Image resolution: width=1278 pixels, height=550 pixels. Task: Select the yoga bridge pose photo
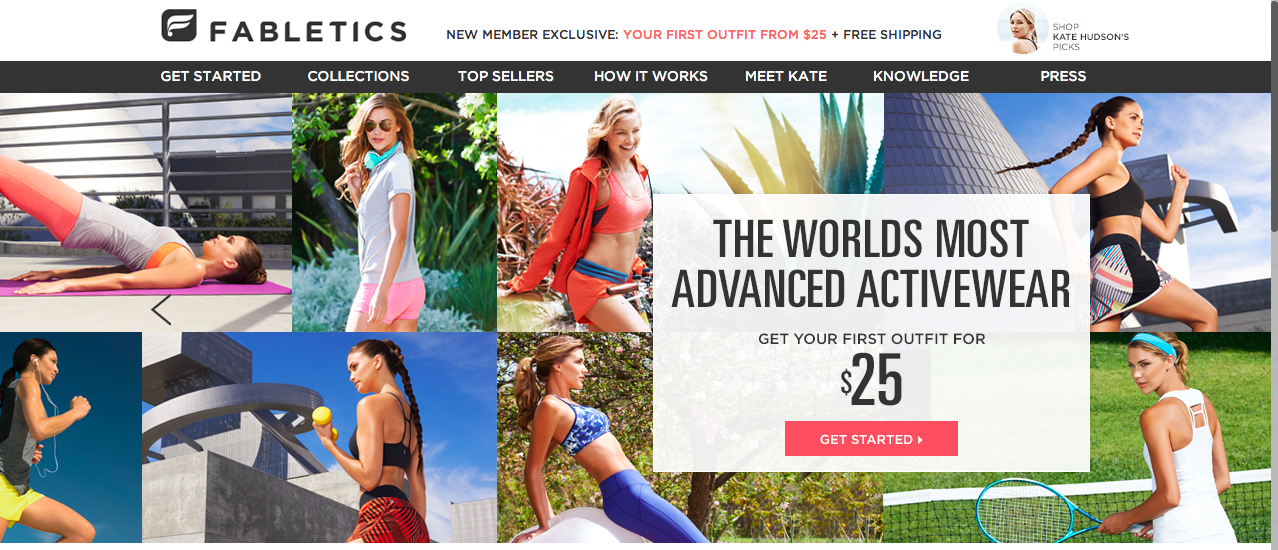click(x=146, y=212)
